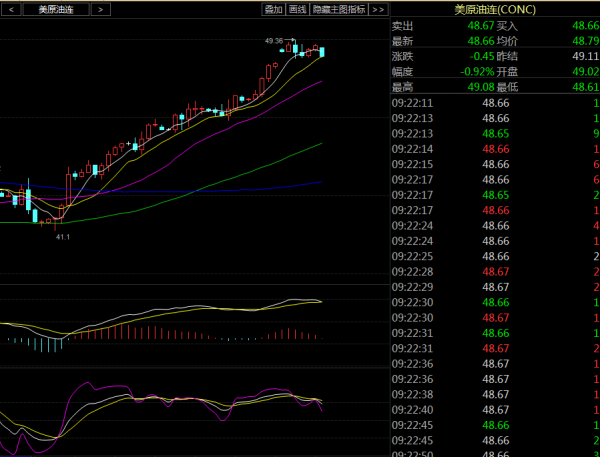Open the 叠加 overlay option
The width and height of the screenshot is (600, 457).
pyautogui.click(x=272, y=9)
